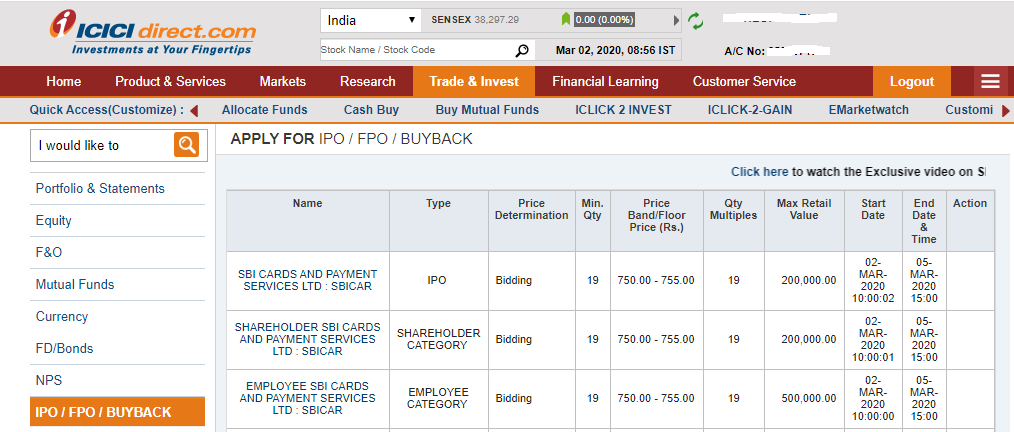
Task: Open the hamburger menu icon
Action: [990, 81]
